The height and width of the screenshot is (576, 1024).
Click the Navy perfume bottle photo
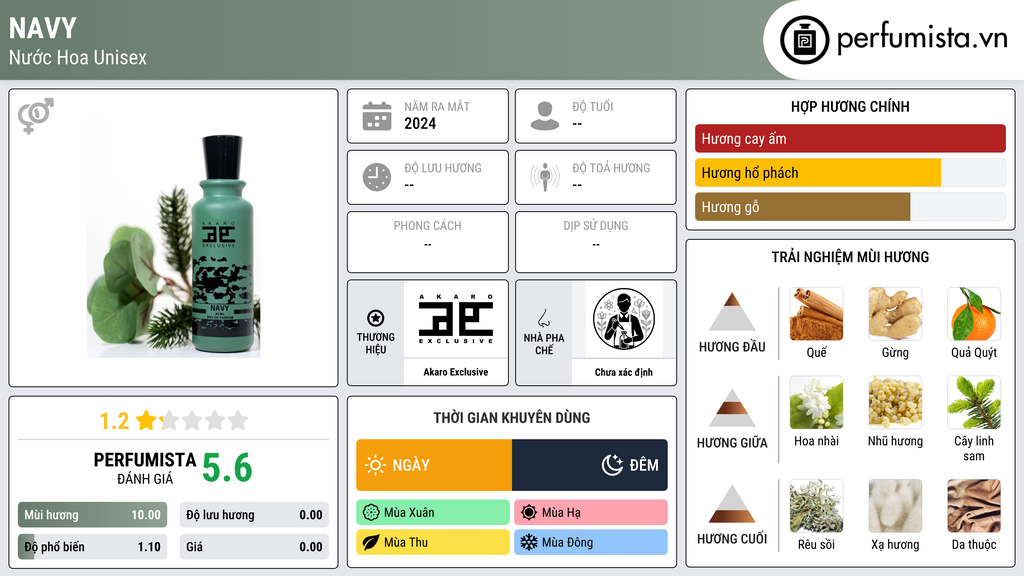174,238
